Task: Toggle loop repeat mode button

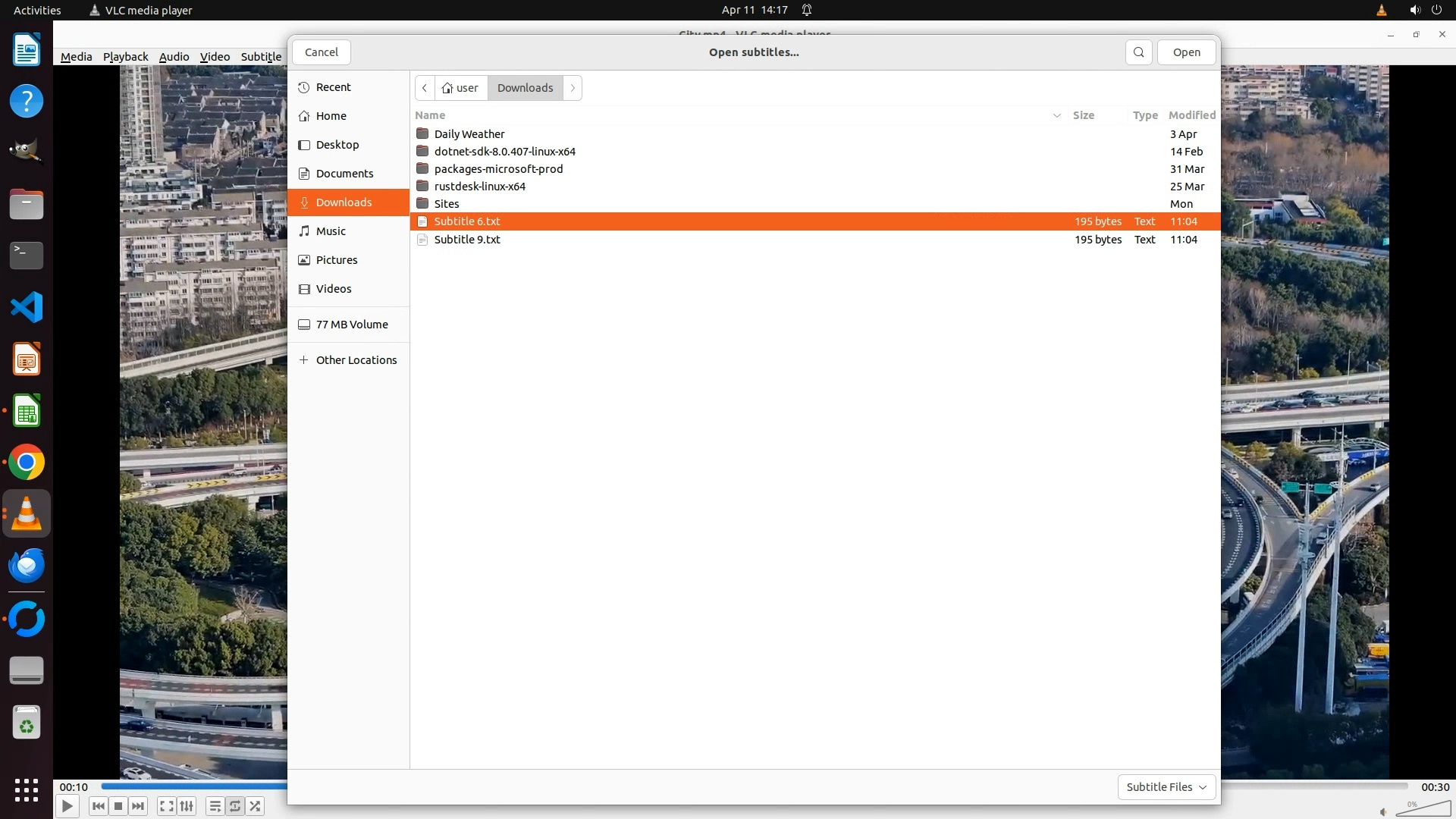Action: point(235,806)
